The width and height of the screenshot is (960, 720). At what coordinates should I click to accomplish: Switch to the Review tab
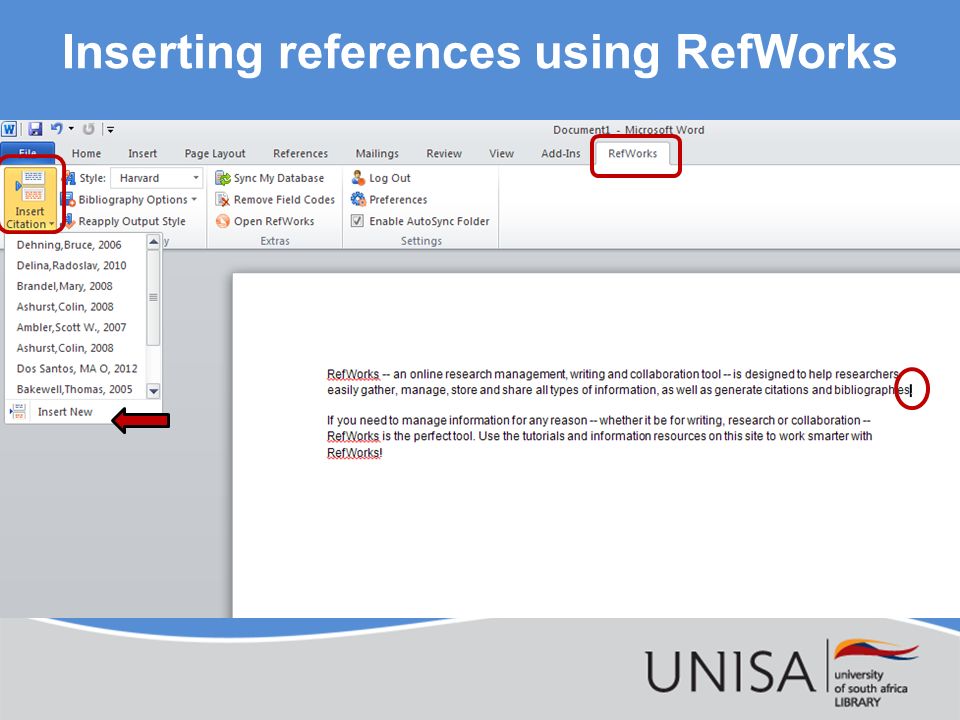pos(444,154)
